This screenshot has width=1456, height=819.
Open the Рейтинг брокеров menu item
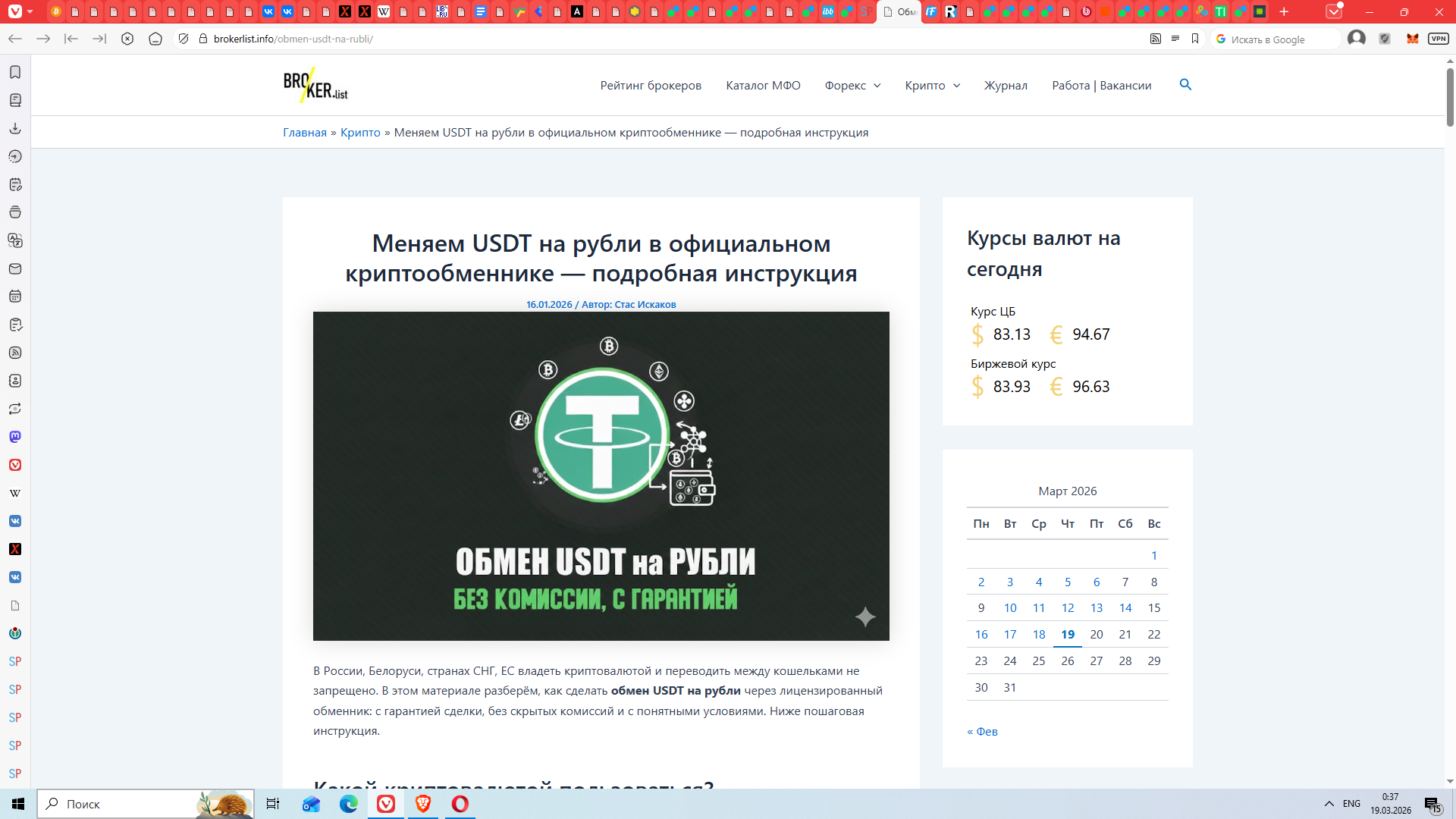651,86
